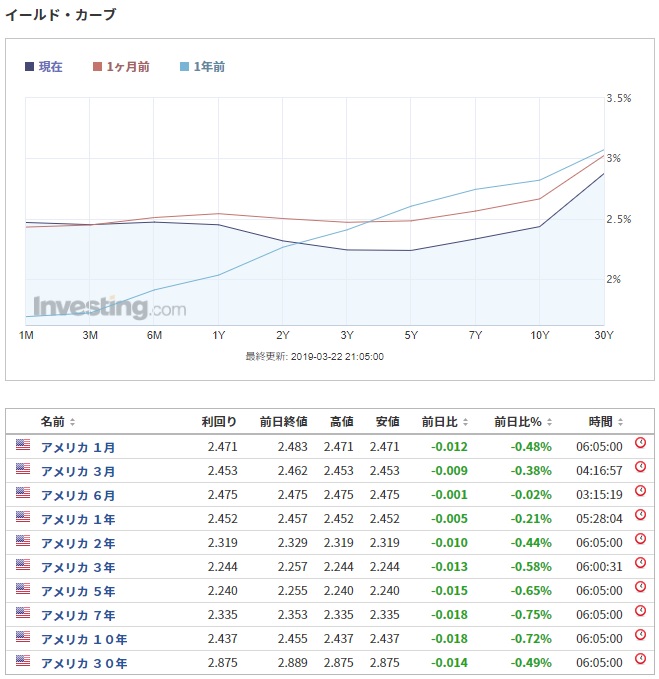
Task: Toggle the 現在 series in chart legend
Action: [x=44, y=67]
